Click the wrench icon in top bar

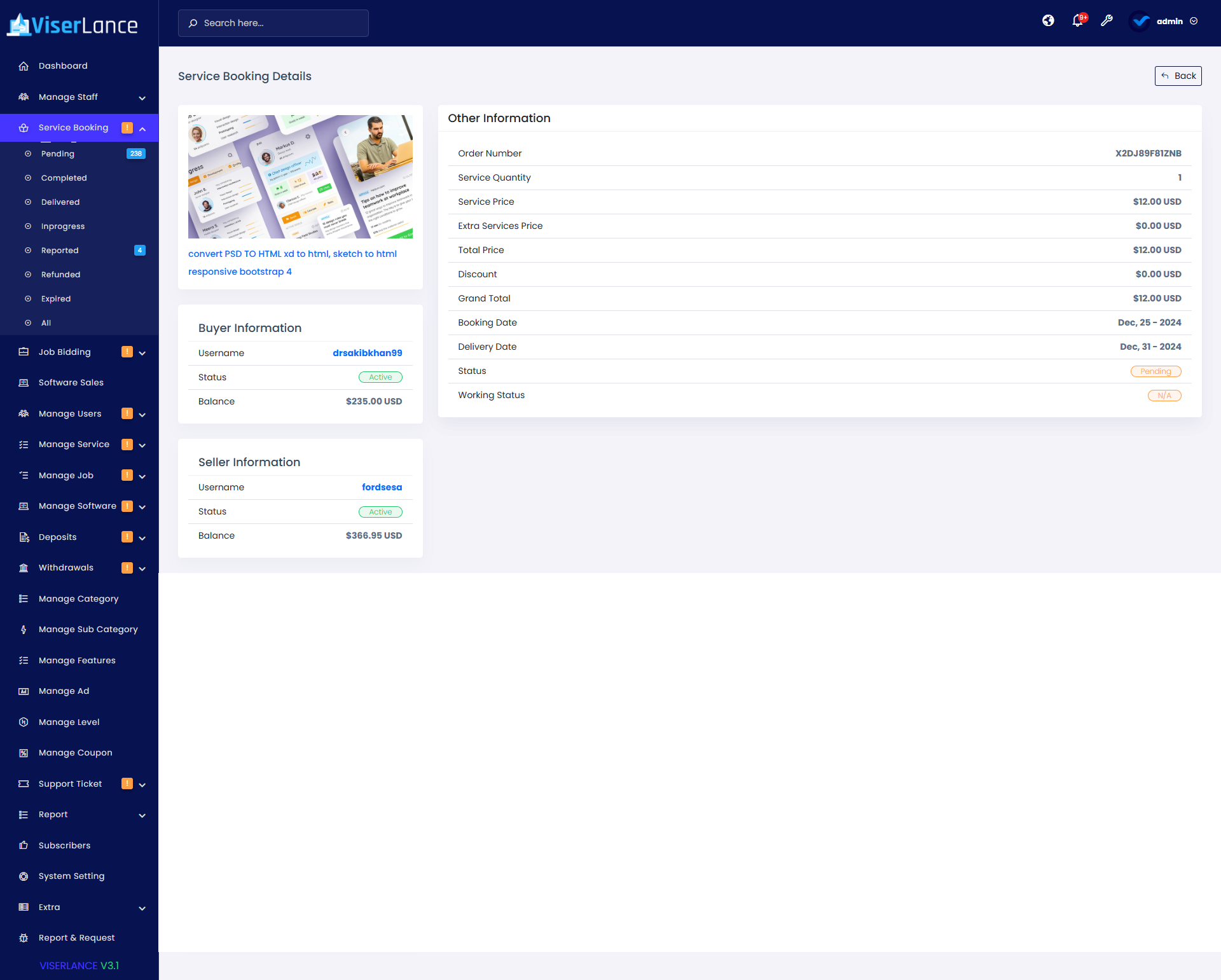[x=1107, y=21]
